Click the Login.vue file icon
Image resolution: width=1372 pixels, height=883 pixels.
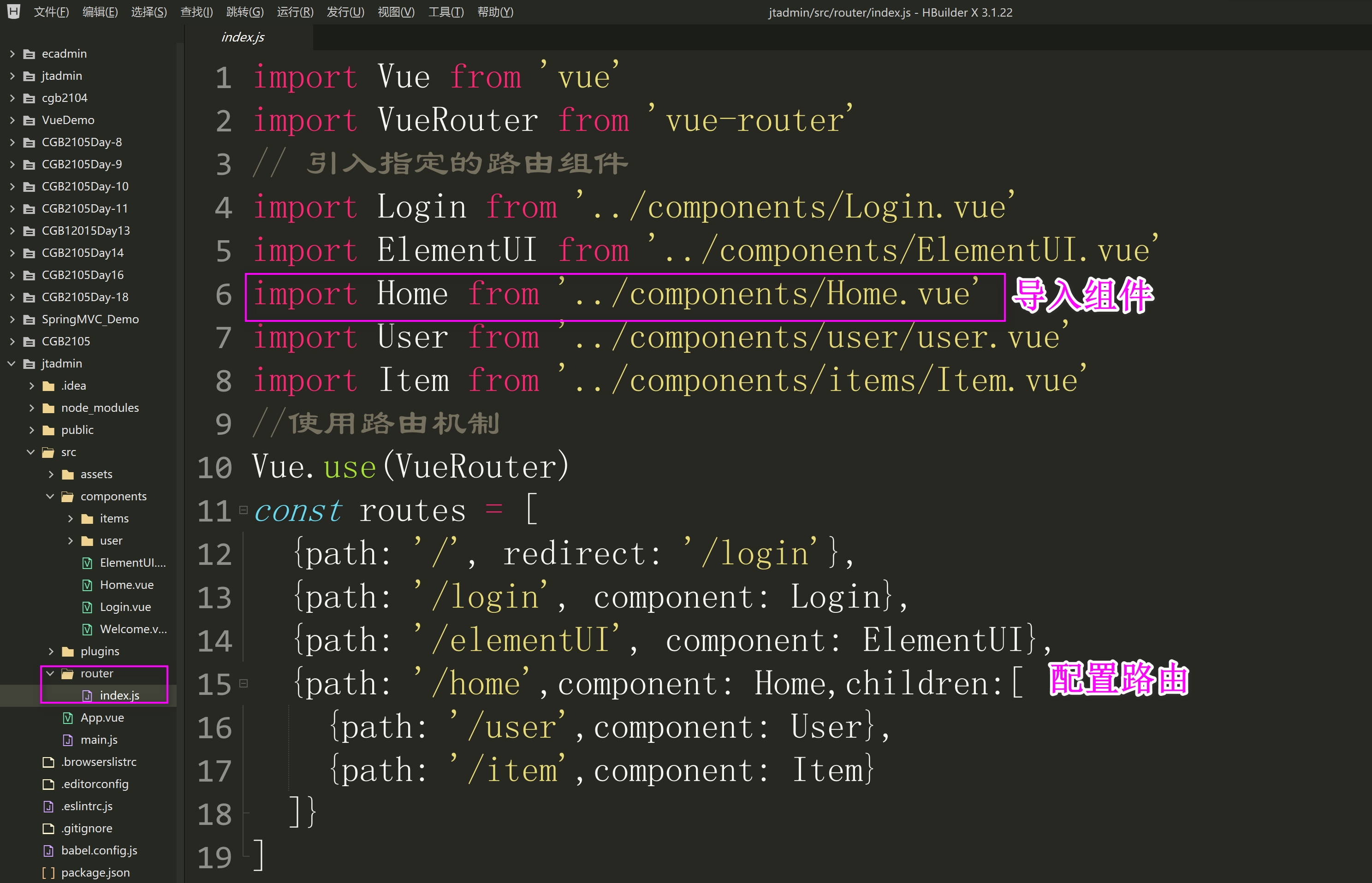(x=87, y=607)
